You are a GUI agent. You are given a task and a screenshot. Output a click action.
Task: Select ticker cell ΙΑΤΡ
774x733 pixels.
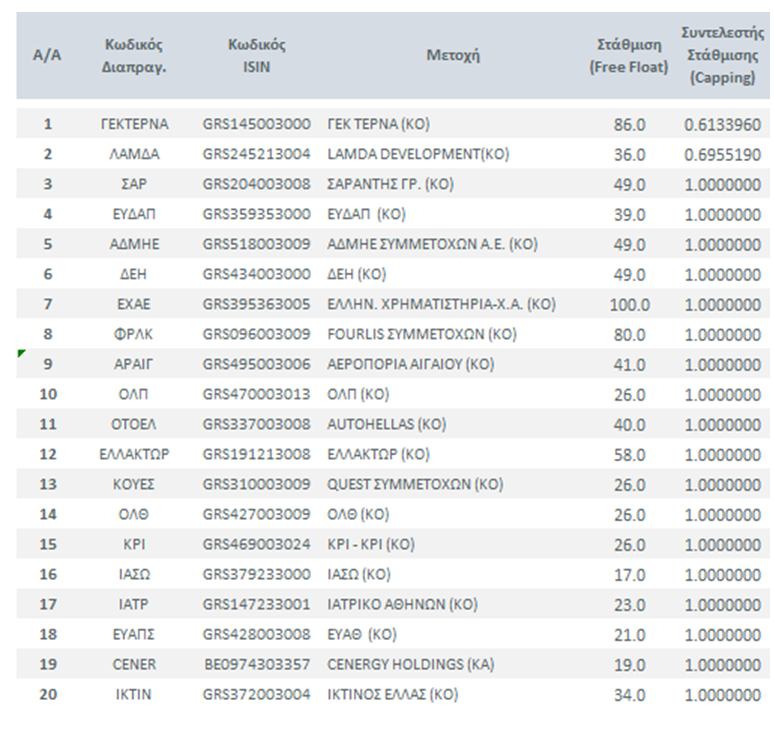point(134,605)
